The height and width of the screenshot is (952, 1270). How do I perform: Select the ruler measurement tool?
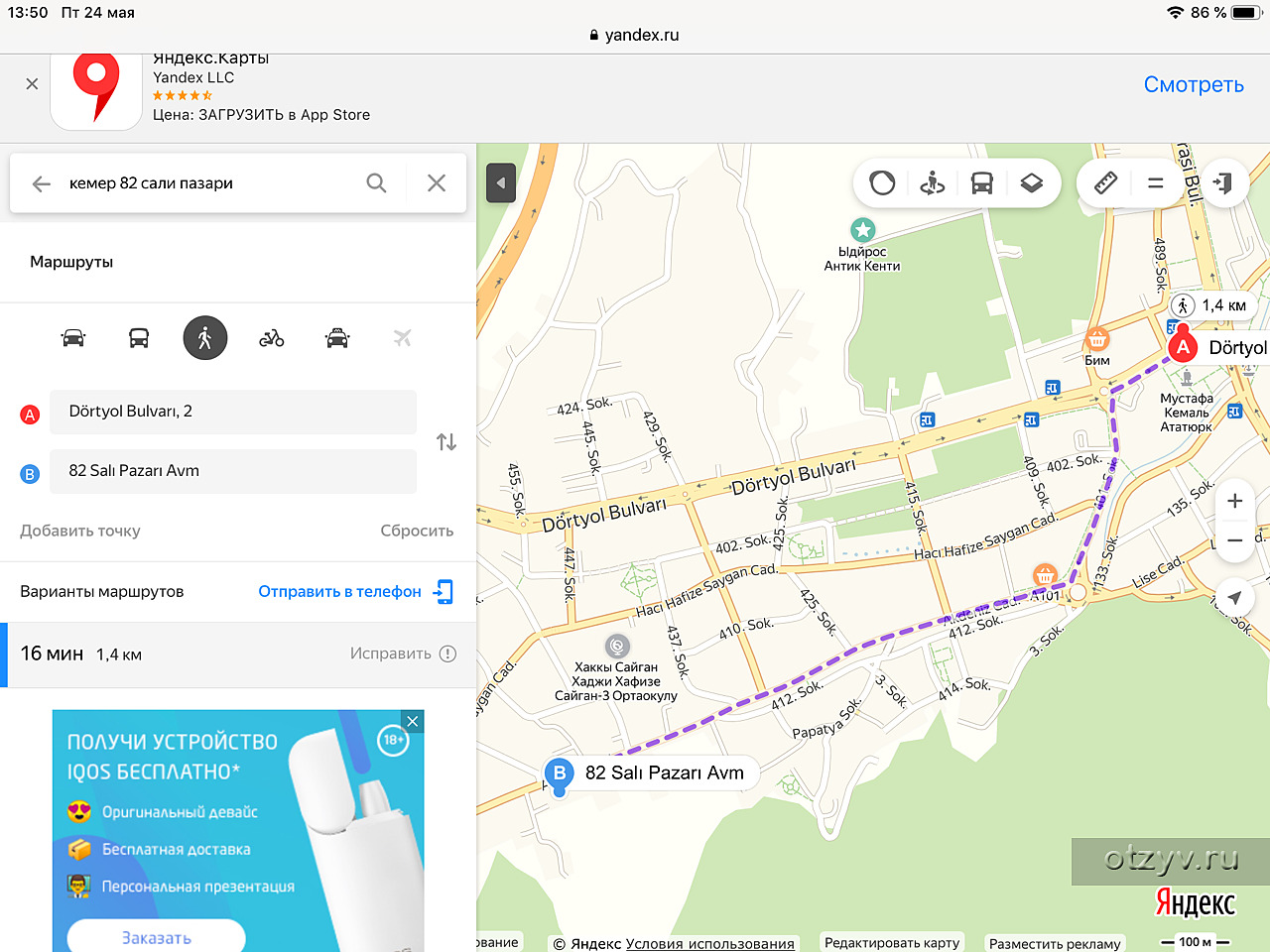coord(1105,183)
